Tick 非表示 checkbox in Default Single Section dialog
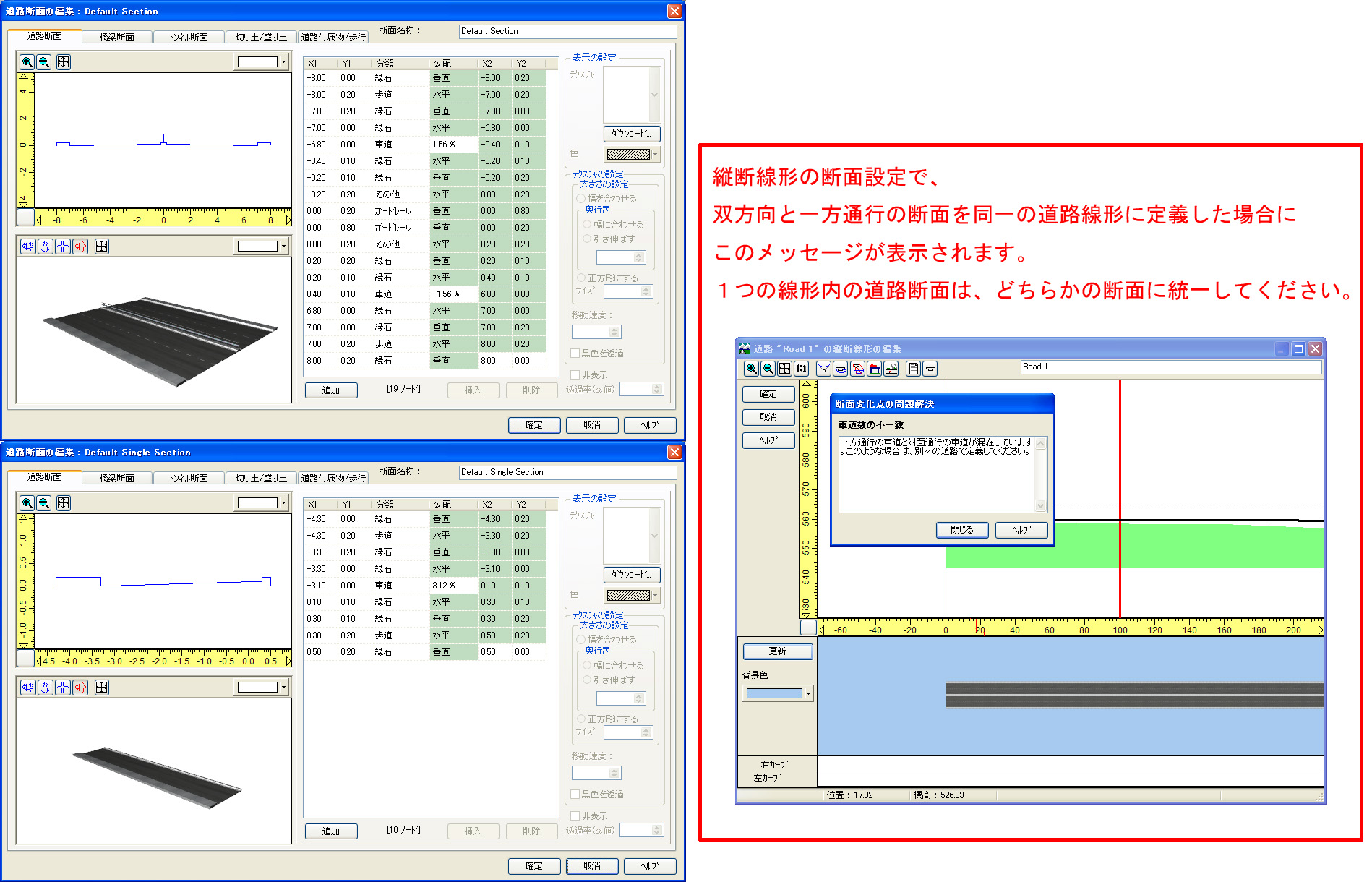 [575, 816]
